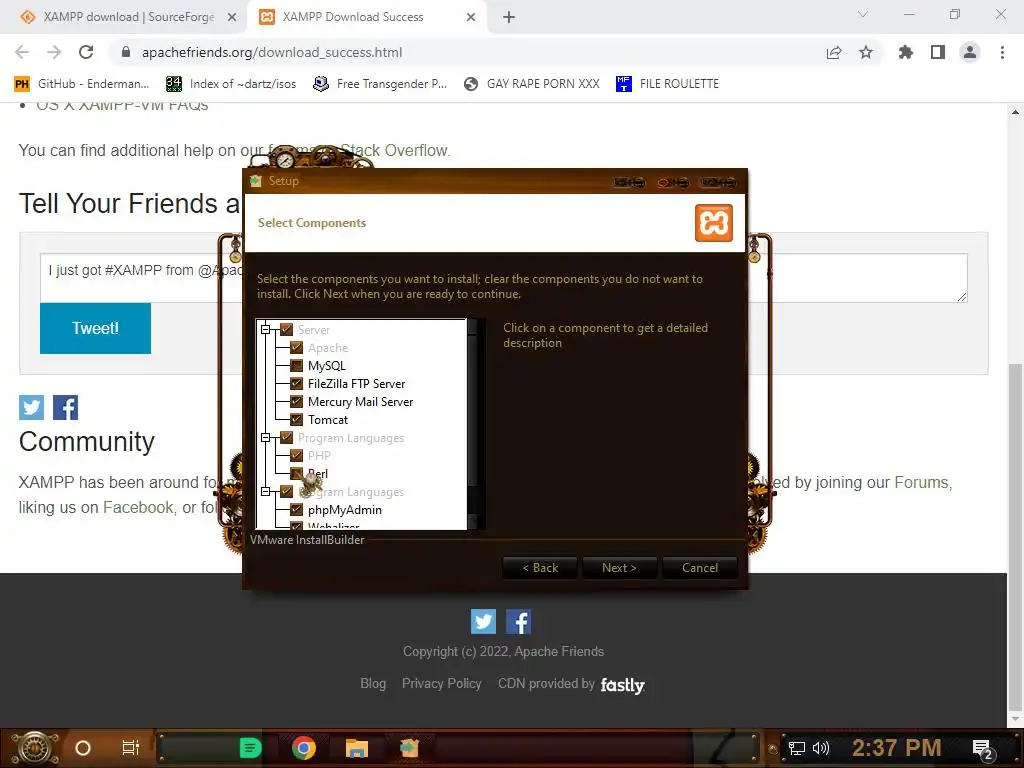Switch to XAMPP download SourceForge tab
This screenshot has width=1024, height=768.
pos(129,17)
